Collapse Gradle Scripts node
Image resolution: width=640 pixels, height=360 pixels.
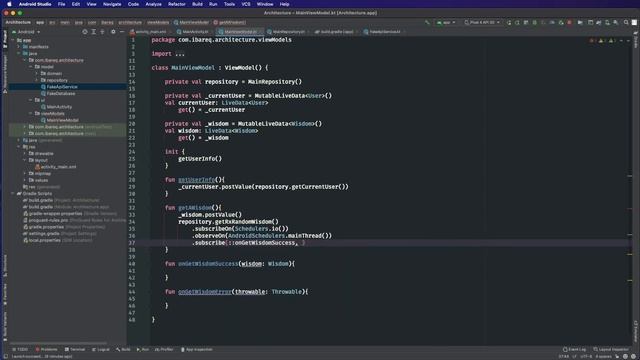[x=13, y=193]
